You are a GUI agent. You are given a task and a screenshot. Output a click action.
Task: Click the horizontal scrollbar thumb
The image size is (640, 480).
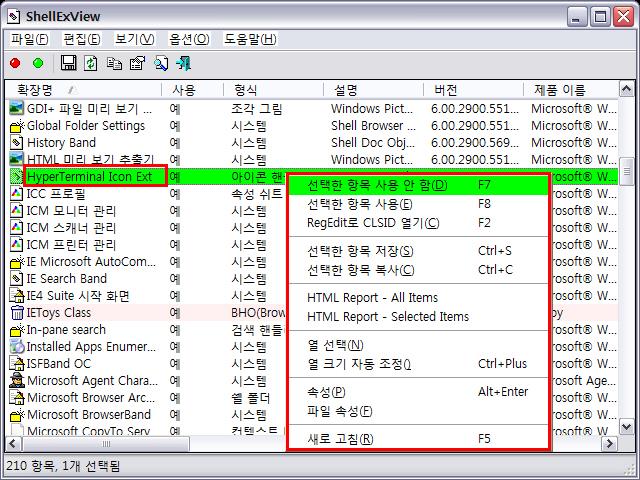click(106, 444)
